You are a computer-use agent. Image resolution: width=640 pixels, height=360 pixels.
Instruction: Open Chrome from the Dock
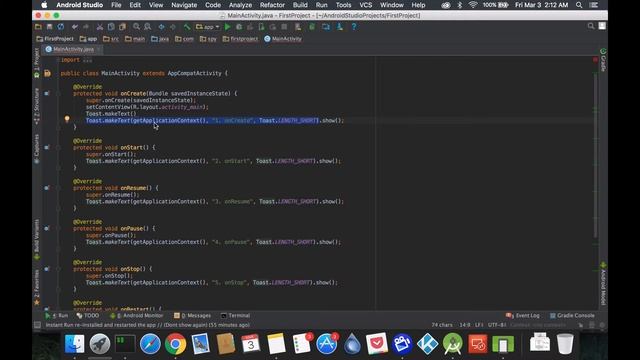[176, 344]
